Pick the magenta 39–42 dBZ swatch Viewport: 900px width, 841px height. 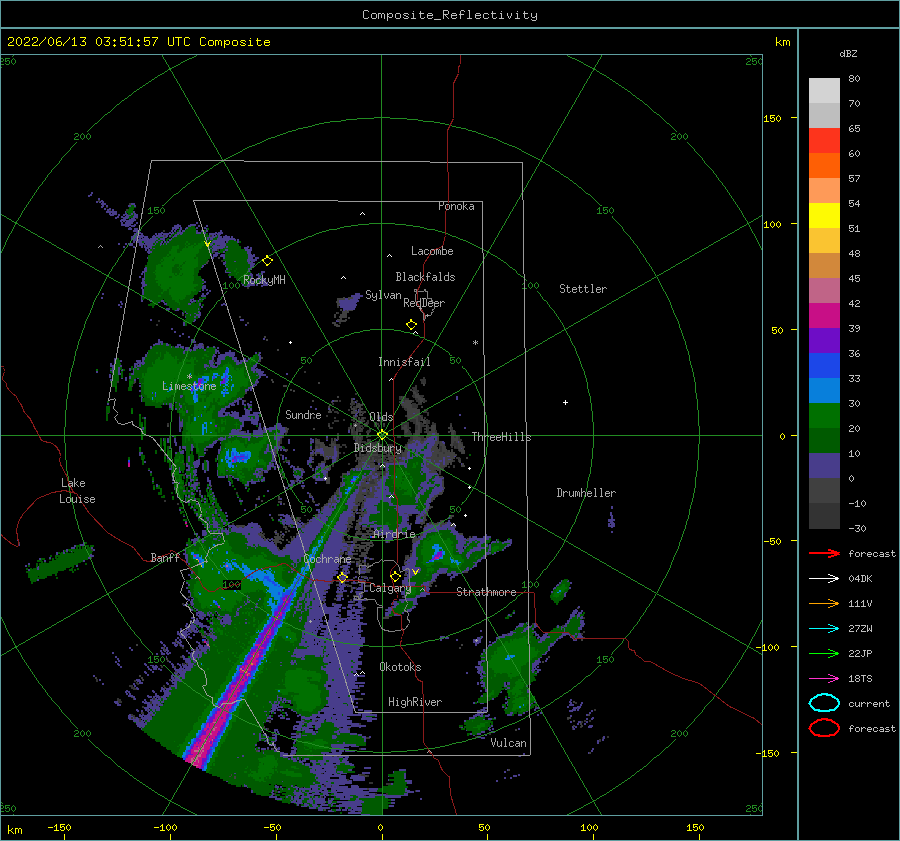point(824,316)
